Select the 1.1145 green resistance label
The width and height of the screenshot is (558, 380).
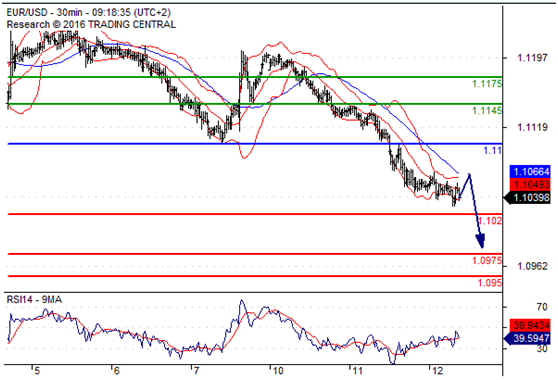[x=487, y=111]
